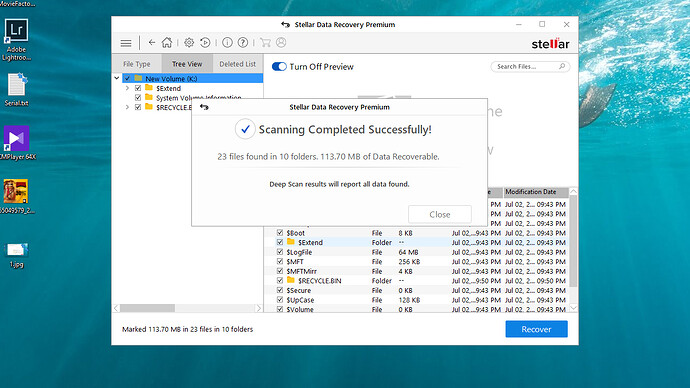Select the $RECYCLE.BIN folder icon in file list
Image resolution: width=690 pixels, height=388 pixels.
290,280
